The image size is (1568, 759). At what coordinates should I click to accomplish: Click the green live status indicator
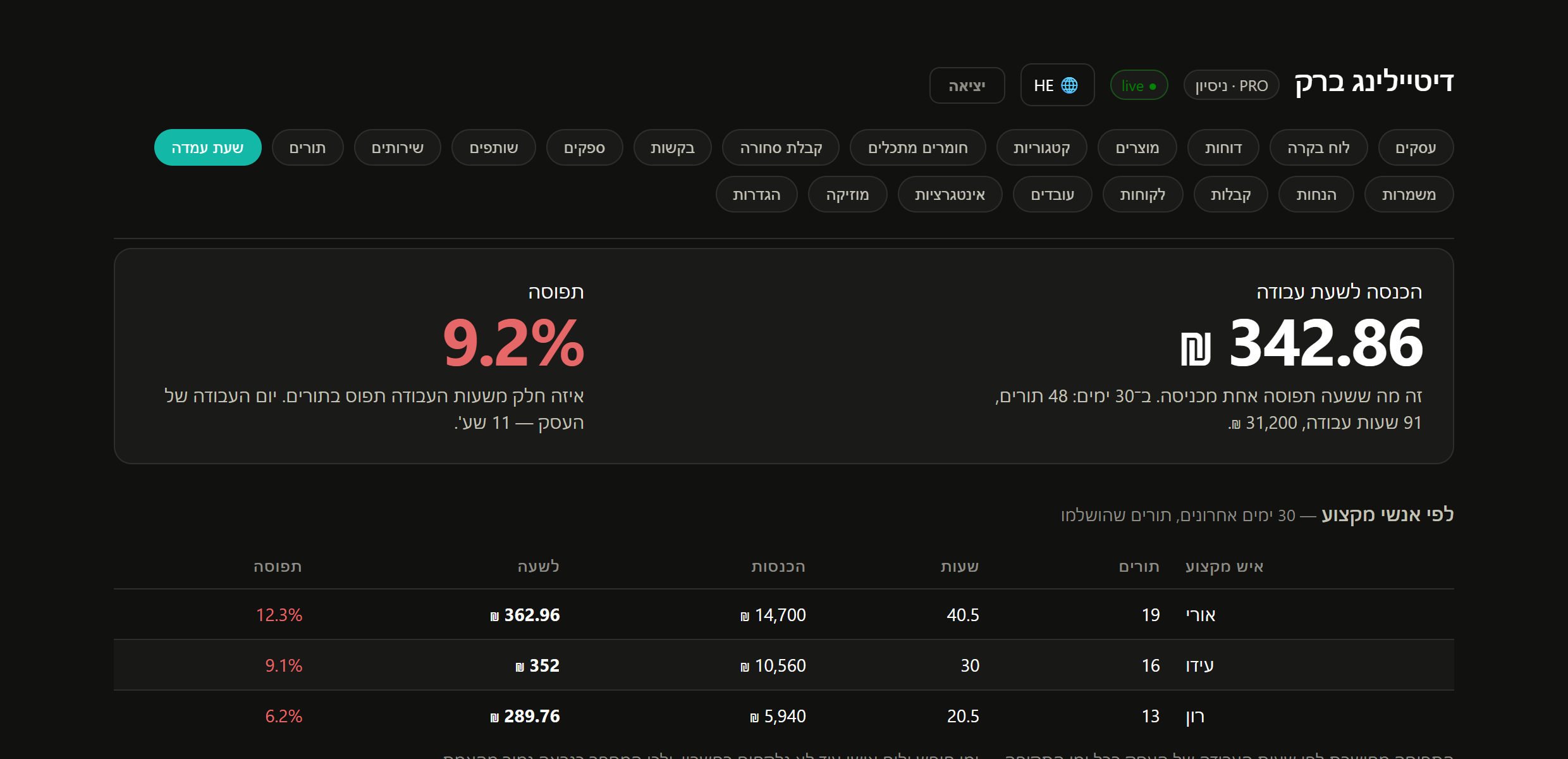(1139, 85)
